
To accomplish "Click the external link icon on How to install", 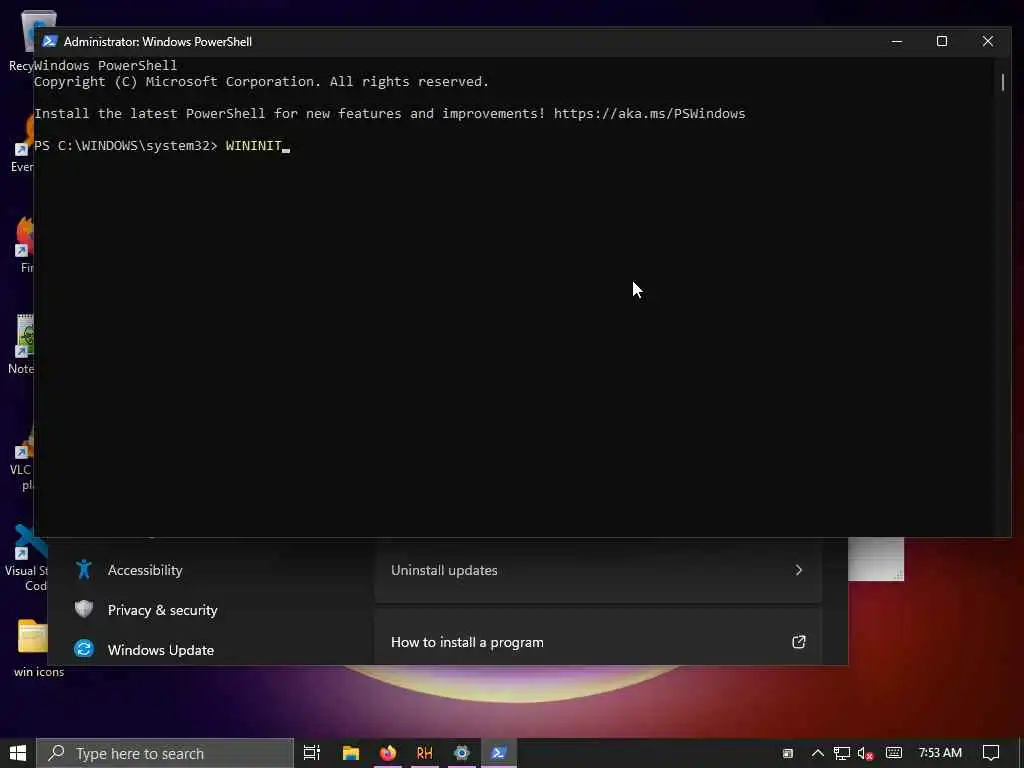I will pos(799,642).
